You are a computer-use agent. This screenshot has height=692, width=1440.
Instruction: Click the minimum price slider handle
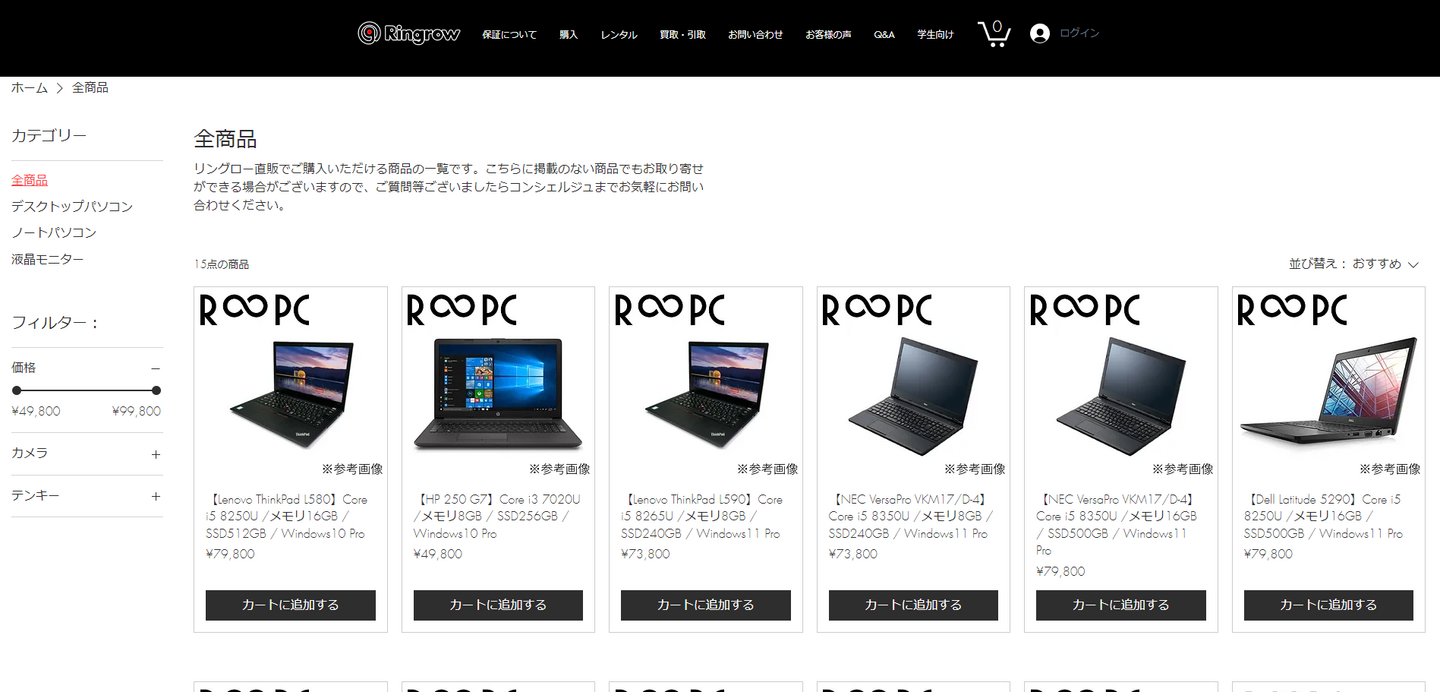click(16, 391)
